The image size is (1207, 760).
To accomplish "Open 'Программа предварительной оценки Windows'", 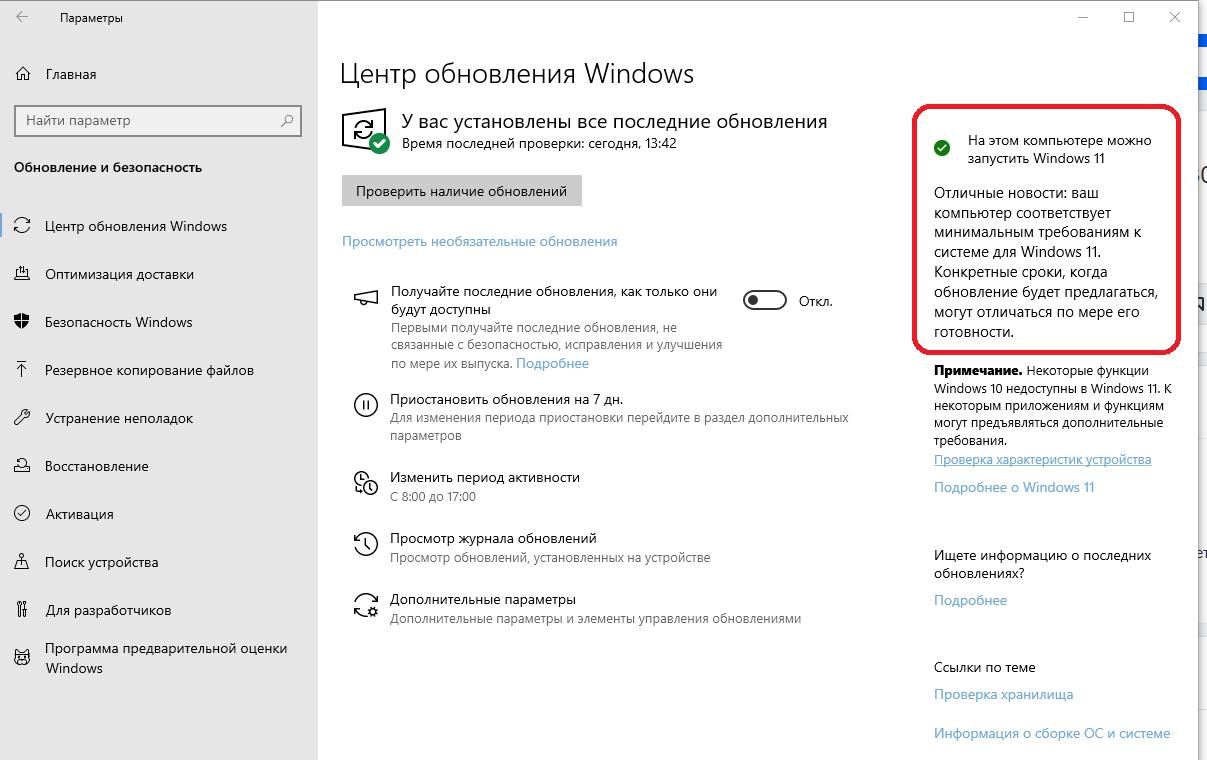I will click(166, 658).
